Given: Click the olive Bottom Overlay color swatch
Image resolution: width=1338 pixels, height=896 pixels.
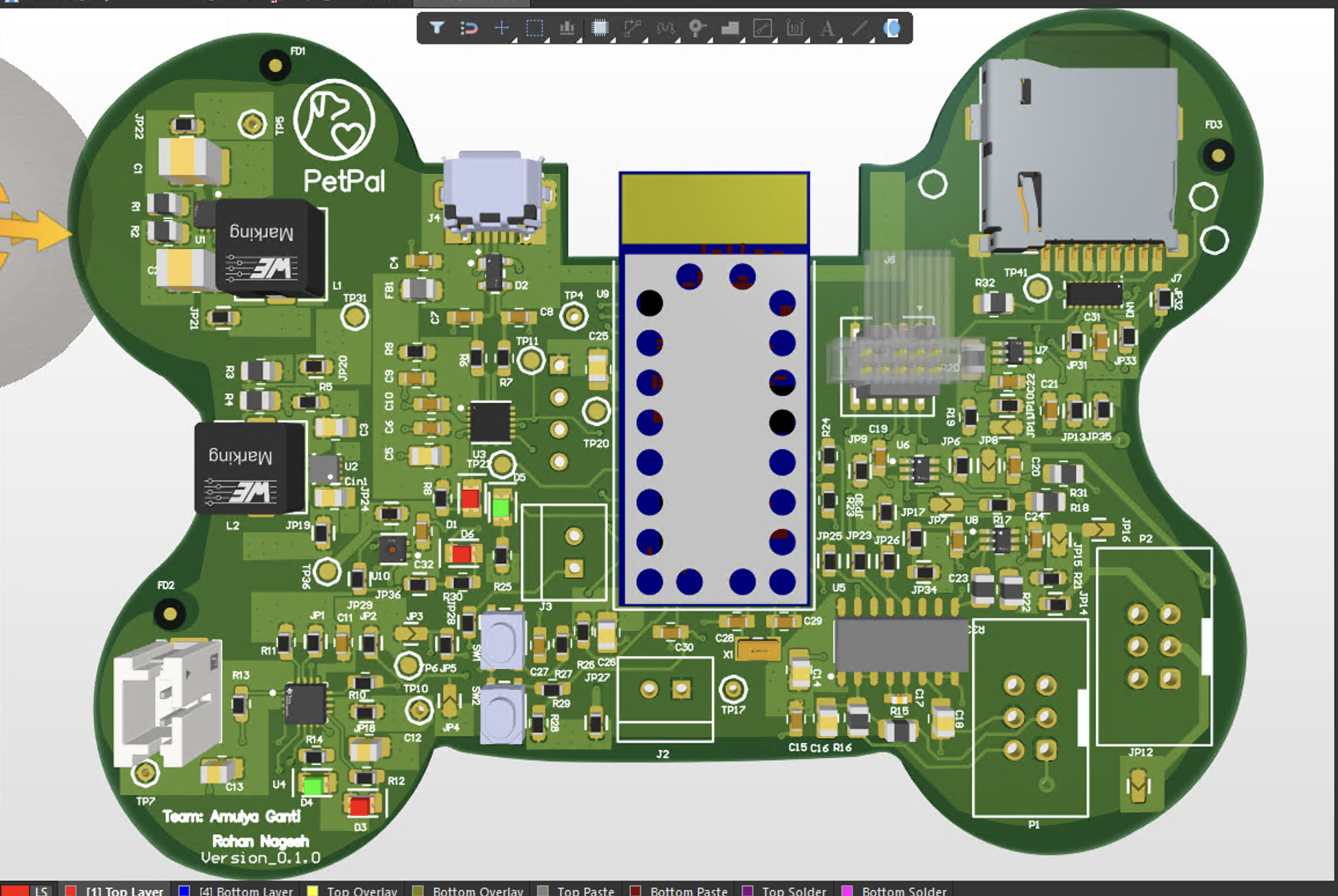Looking at the screenshot, I should tap(418, 891).
